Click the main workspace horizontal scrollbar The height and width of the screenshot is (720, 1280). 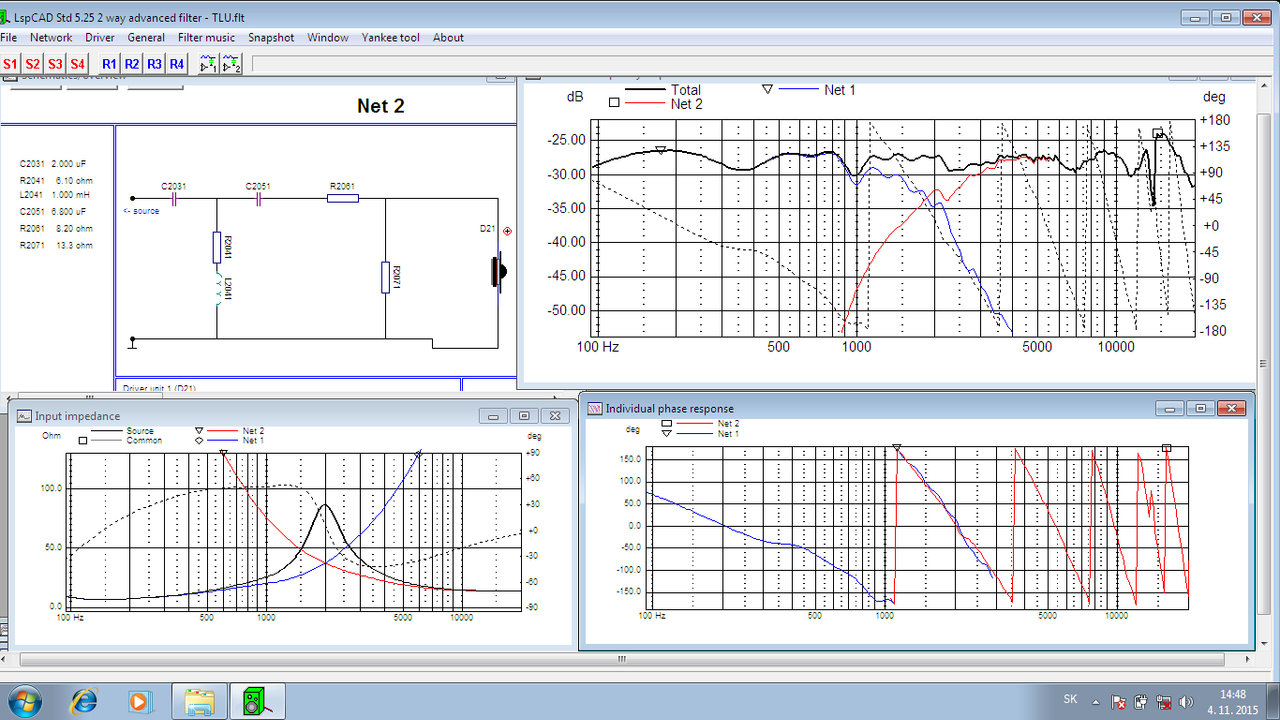(620, 659)
